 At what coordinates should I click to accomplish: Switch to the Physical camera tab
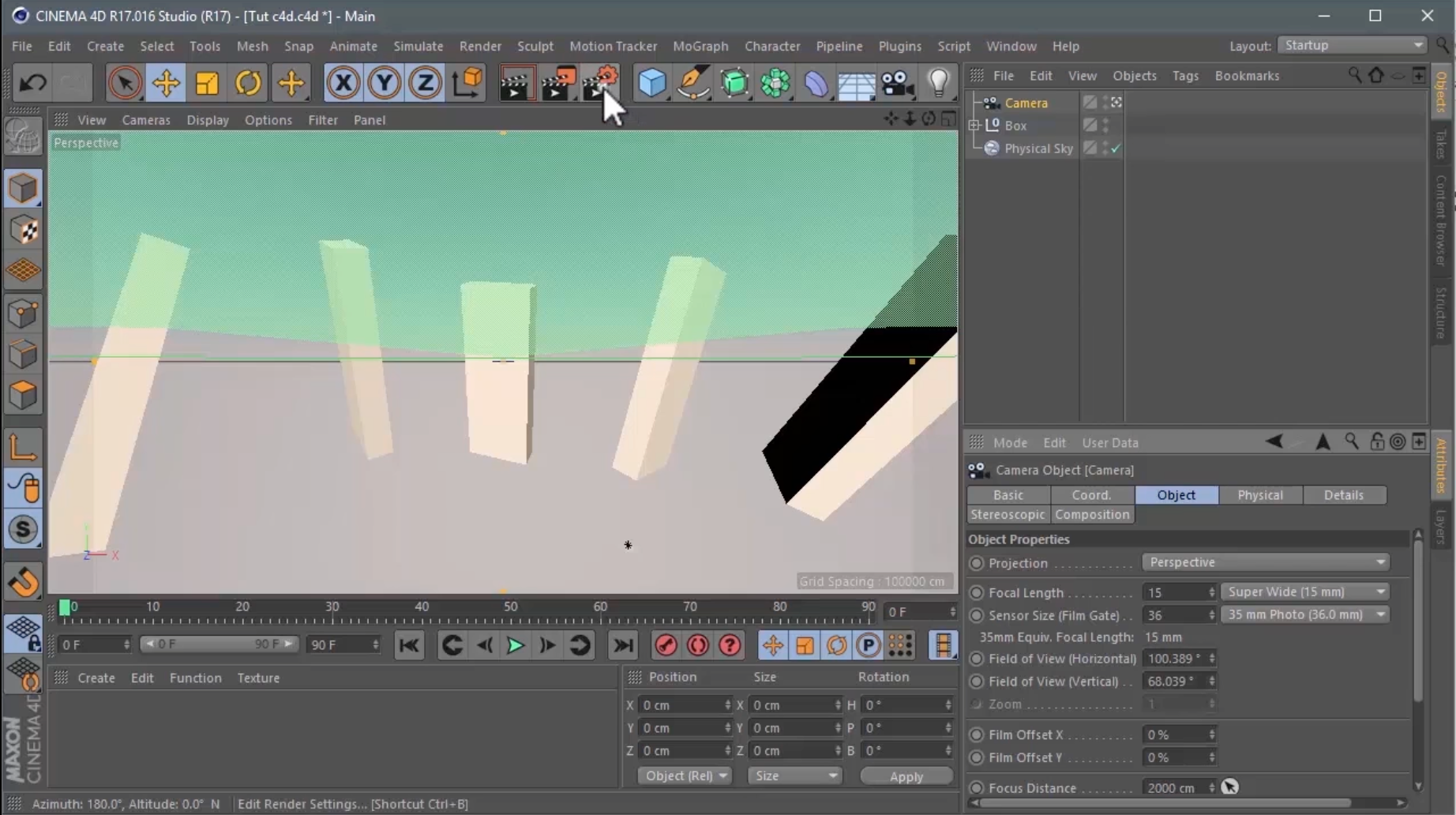[x=1260, y=495]
